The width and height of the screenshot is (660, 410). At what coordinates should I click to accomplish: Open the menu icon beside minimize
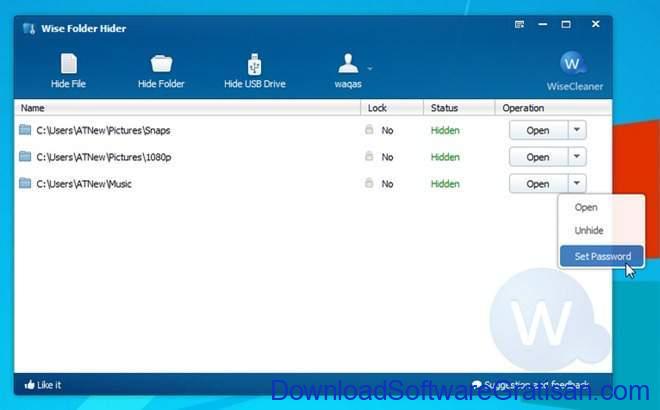pyautogui.click(x=519, y=24)
